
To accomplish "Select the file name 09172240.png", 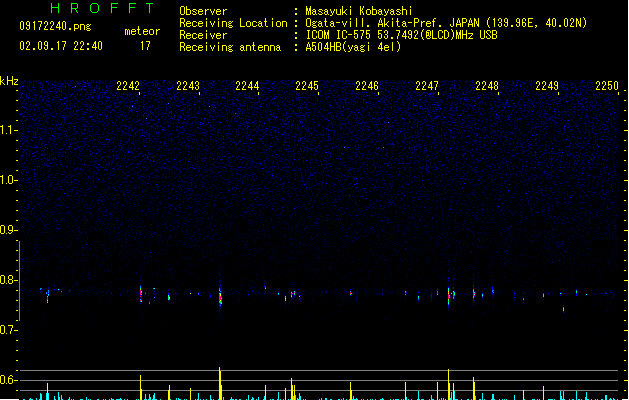I will [x=55, y=26].
